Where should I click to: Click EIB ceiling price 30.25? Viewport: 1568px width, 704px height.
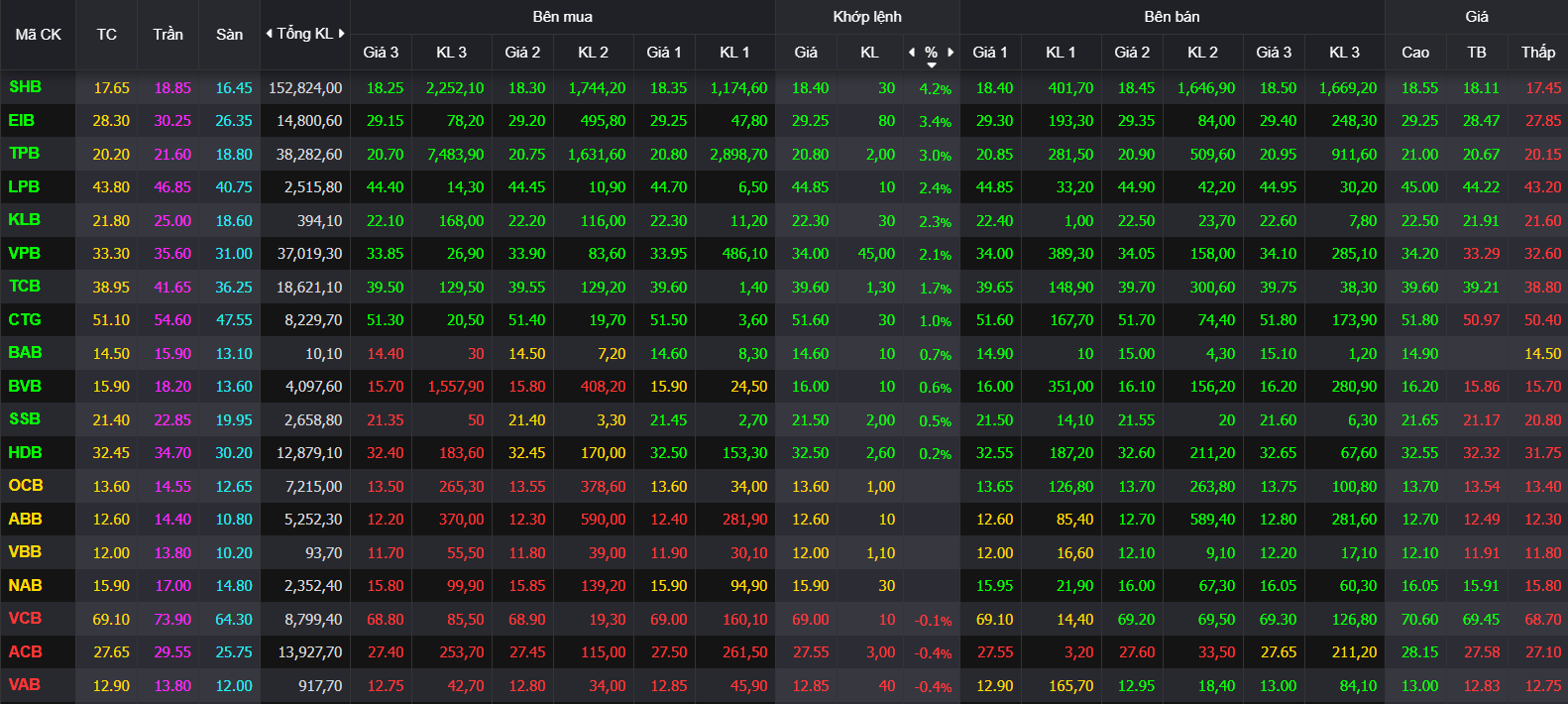172,121
